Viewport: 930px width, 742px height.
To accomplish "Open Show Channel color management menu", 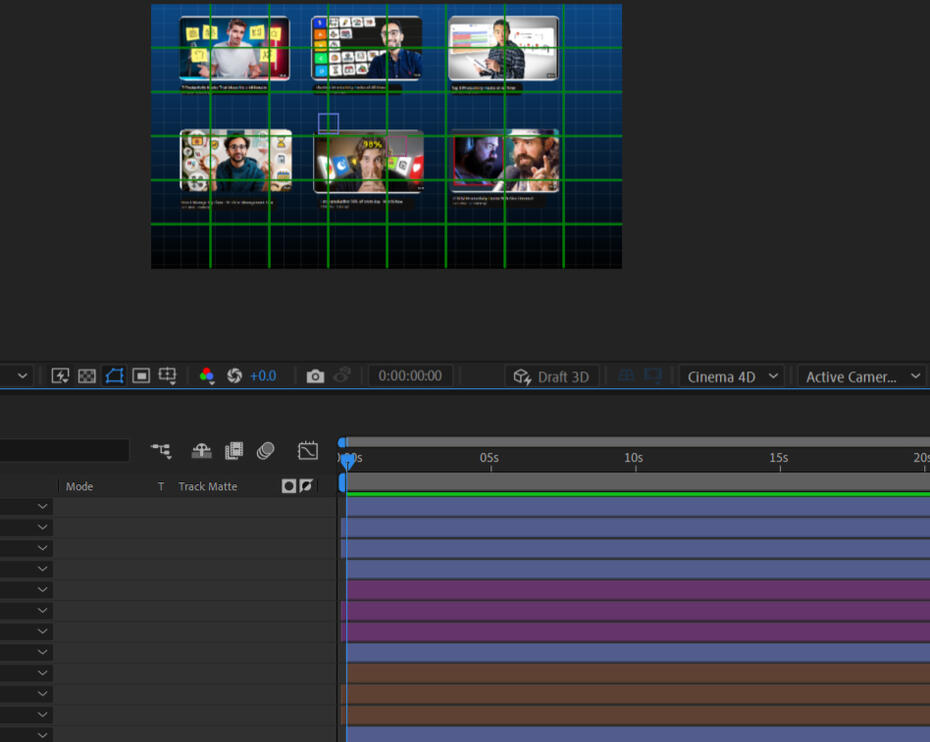I will click(207, 376).
